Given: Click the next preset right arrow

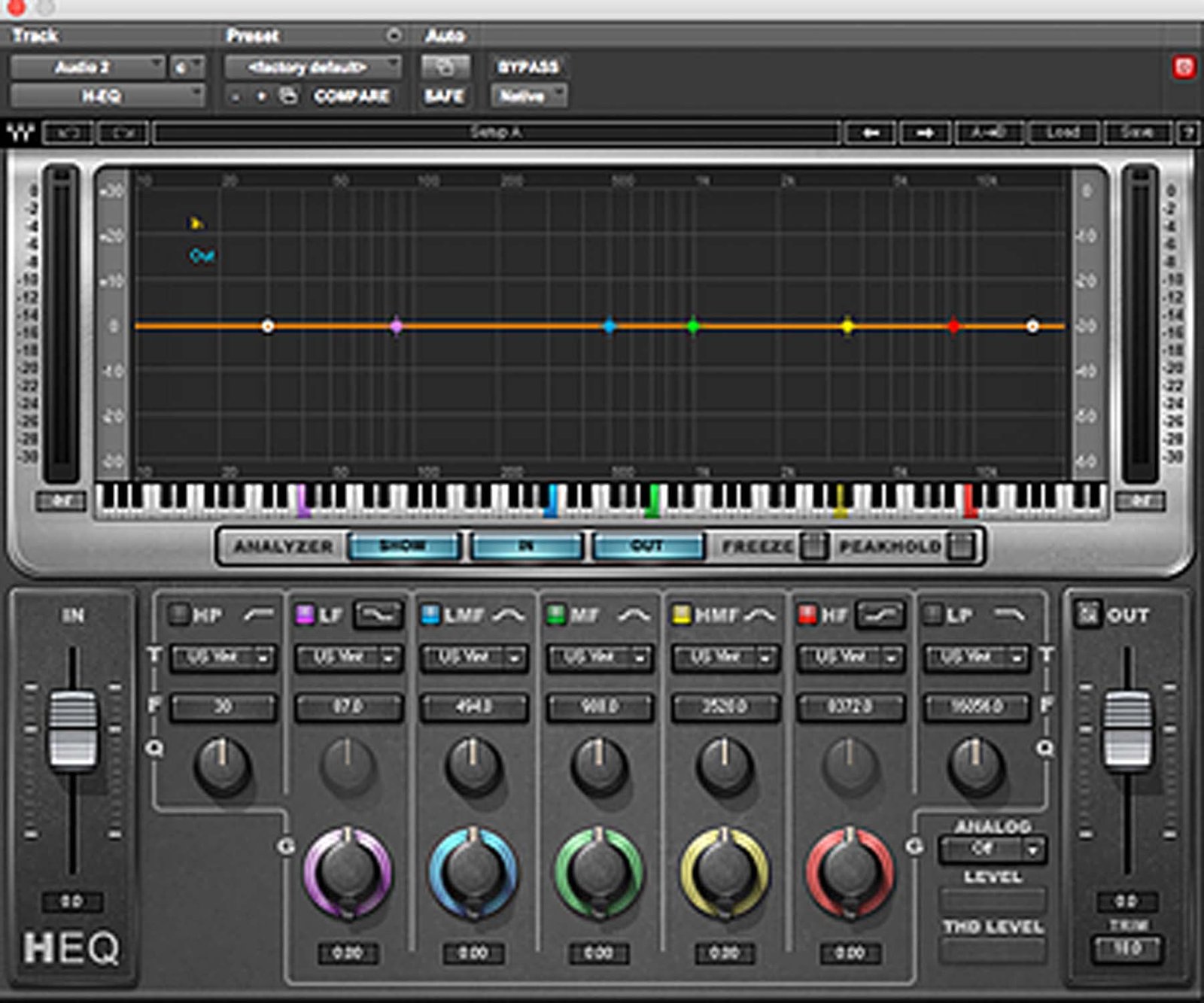Looking at the screenshot, I should [926, 133].
